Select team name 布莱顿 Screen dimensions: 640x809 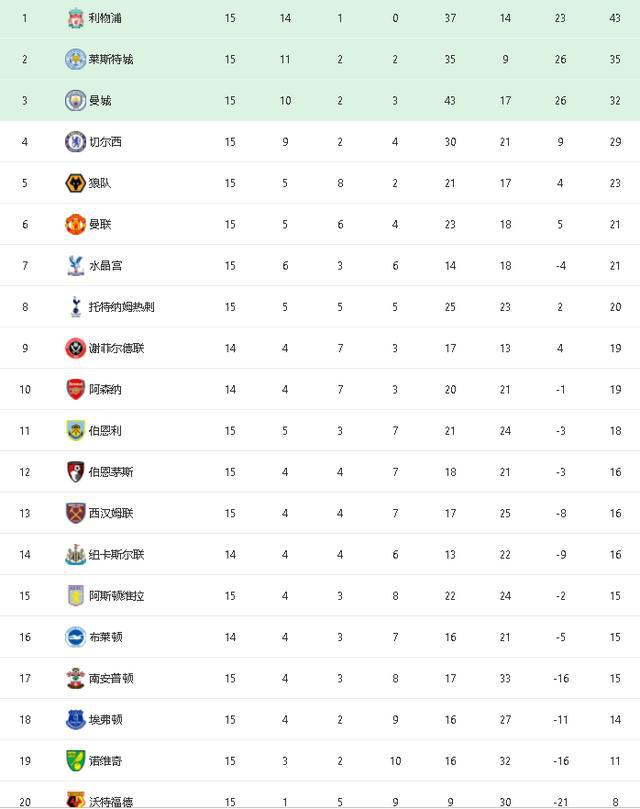[105, 637]
